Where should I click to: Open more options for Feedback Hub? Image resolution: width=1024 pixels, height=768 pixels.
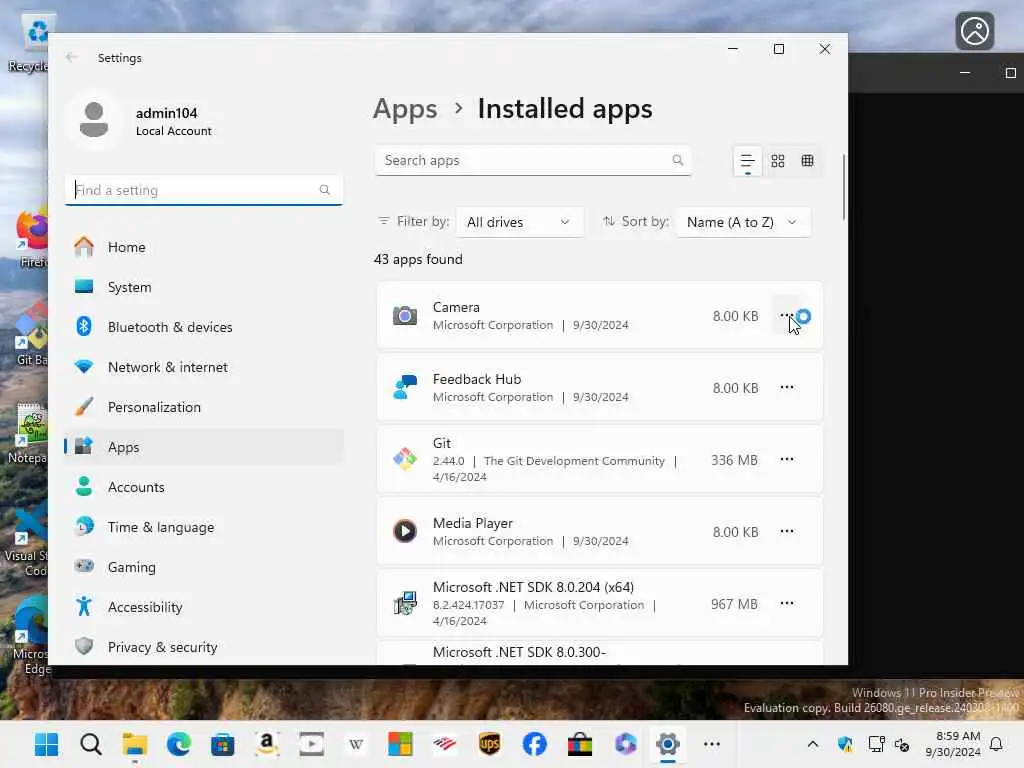coord(786,387)
